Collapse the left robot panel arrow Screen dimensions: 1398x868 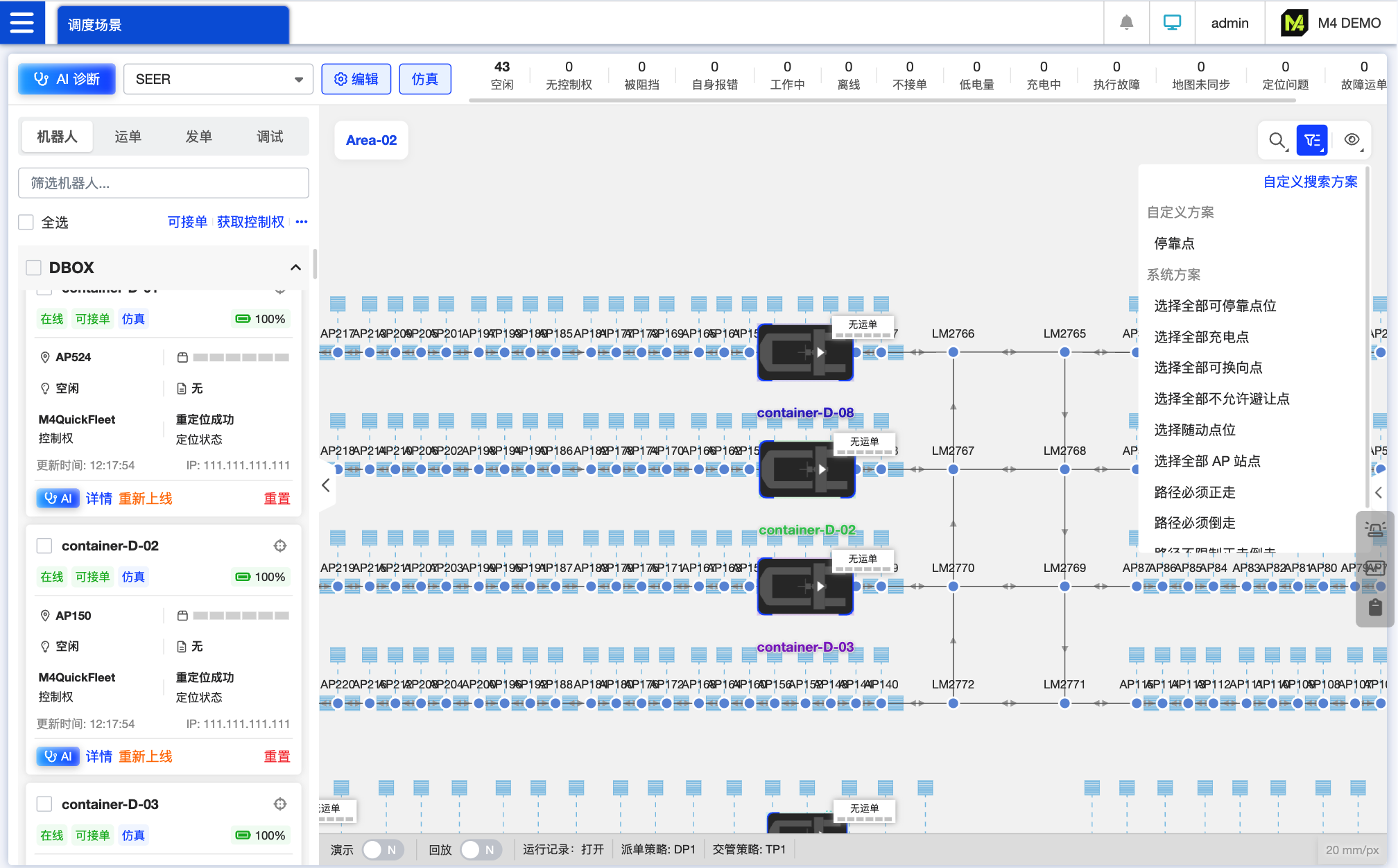[326, 485]
